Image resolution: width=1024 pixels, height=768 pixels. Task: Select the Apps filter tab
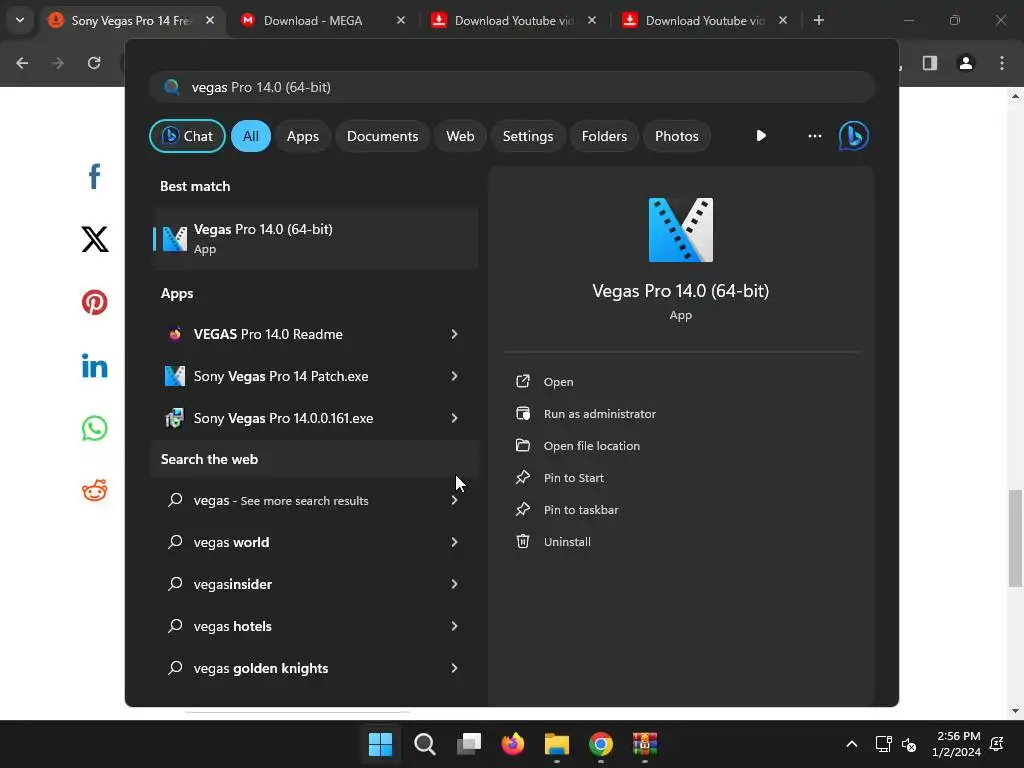coord(302,136)
